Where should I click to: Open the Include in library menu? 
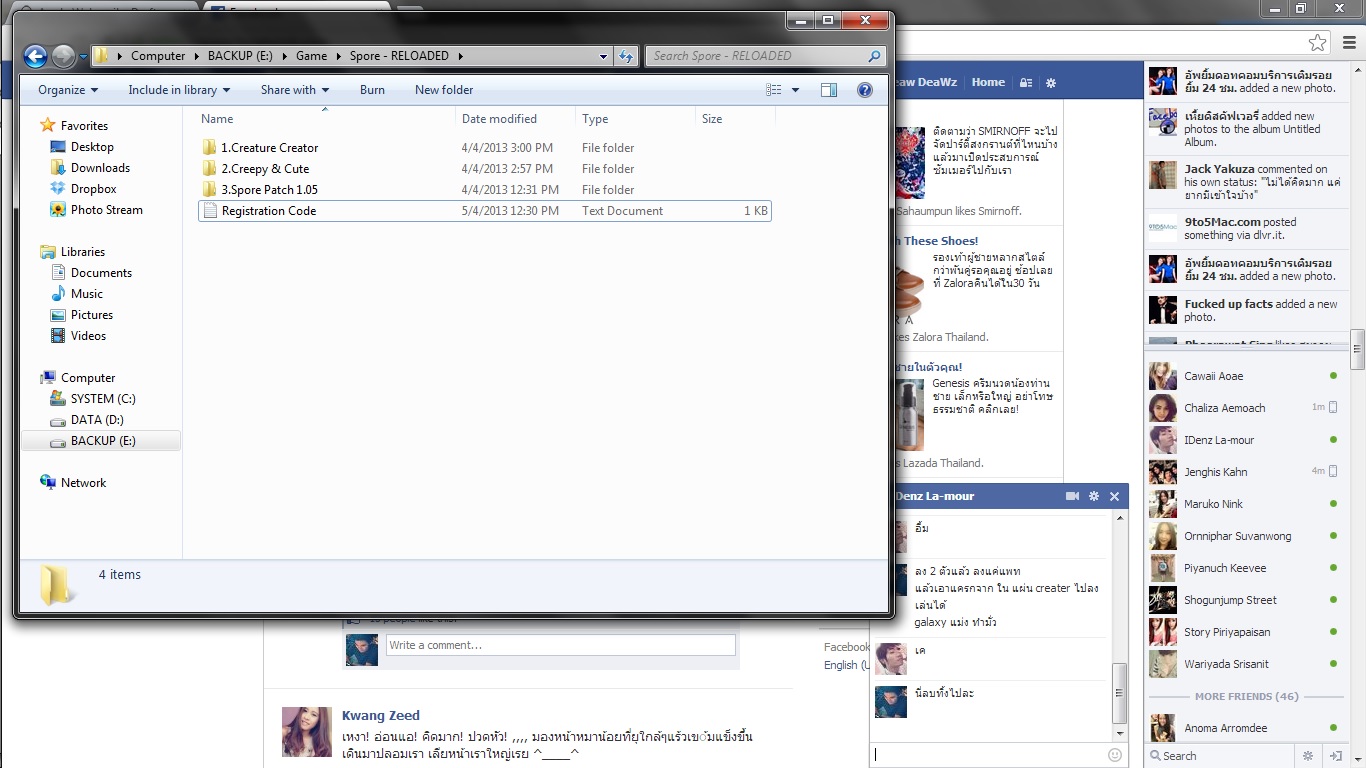(x=179, y=90)
